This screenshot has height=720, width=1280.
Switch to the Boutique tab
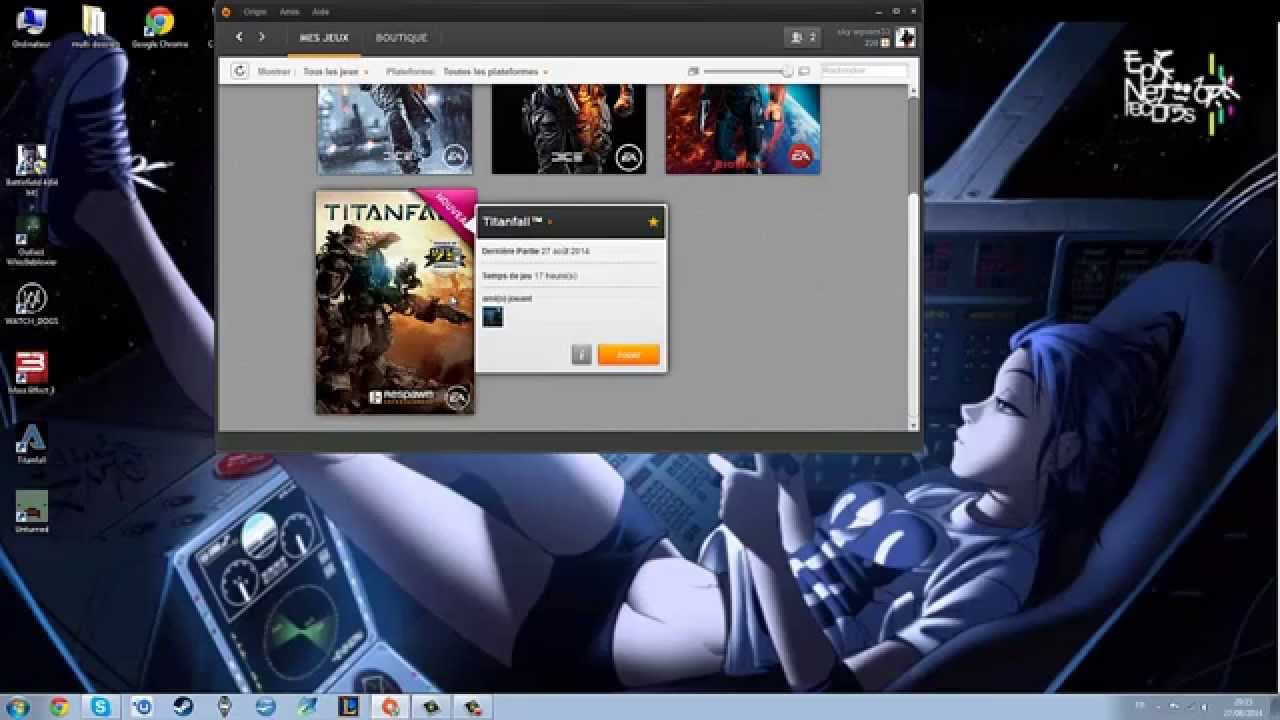pyautogui.click(x=401, y=38)
